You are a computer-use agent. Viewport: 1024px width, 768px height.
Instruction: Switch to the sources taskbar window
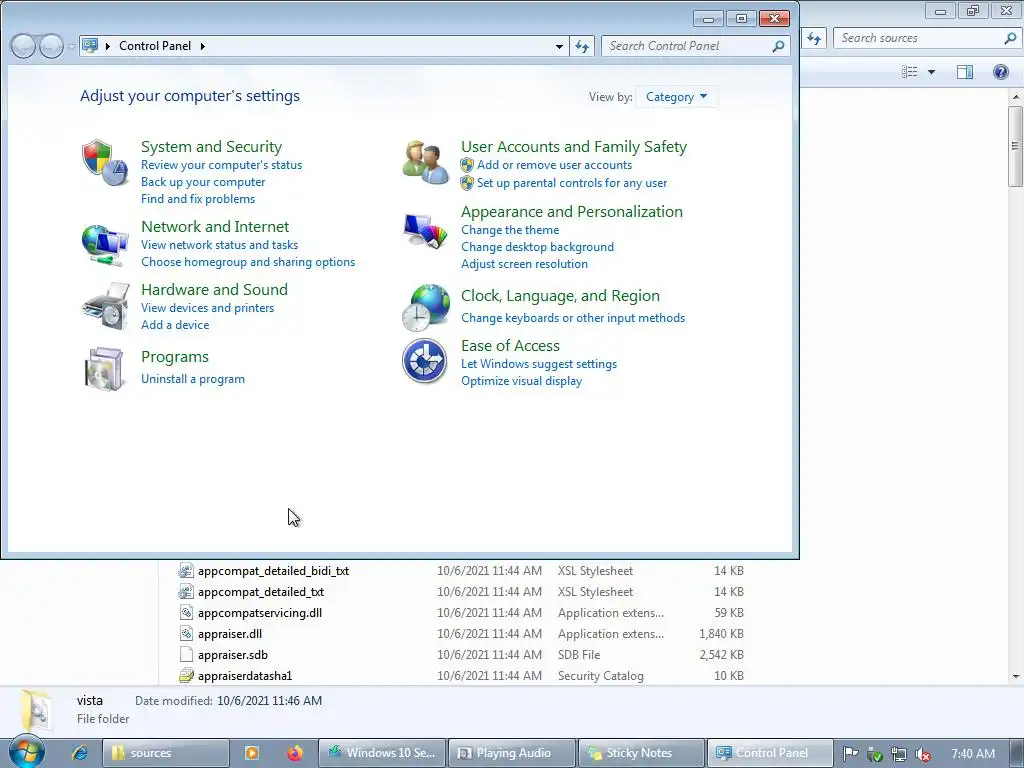tap(166, 753)
